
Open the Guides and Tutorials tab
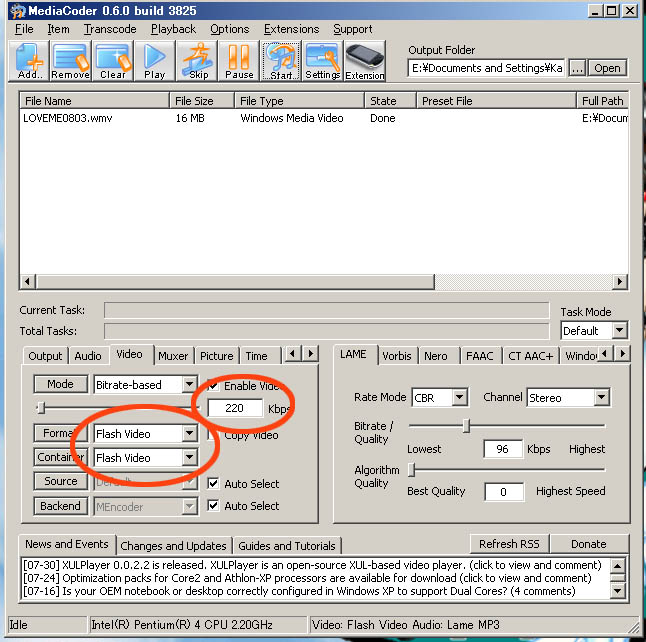287,546
